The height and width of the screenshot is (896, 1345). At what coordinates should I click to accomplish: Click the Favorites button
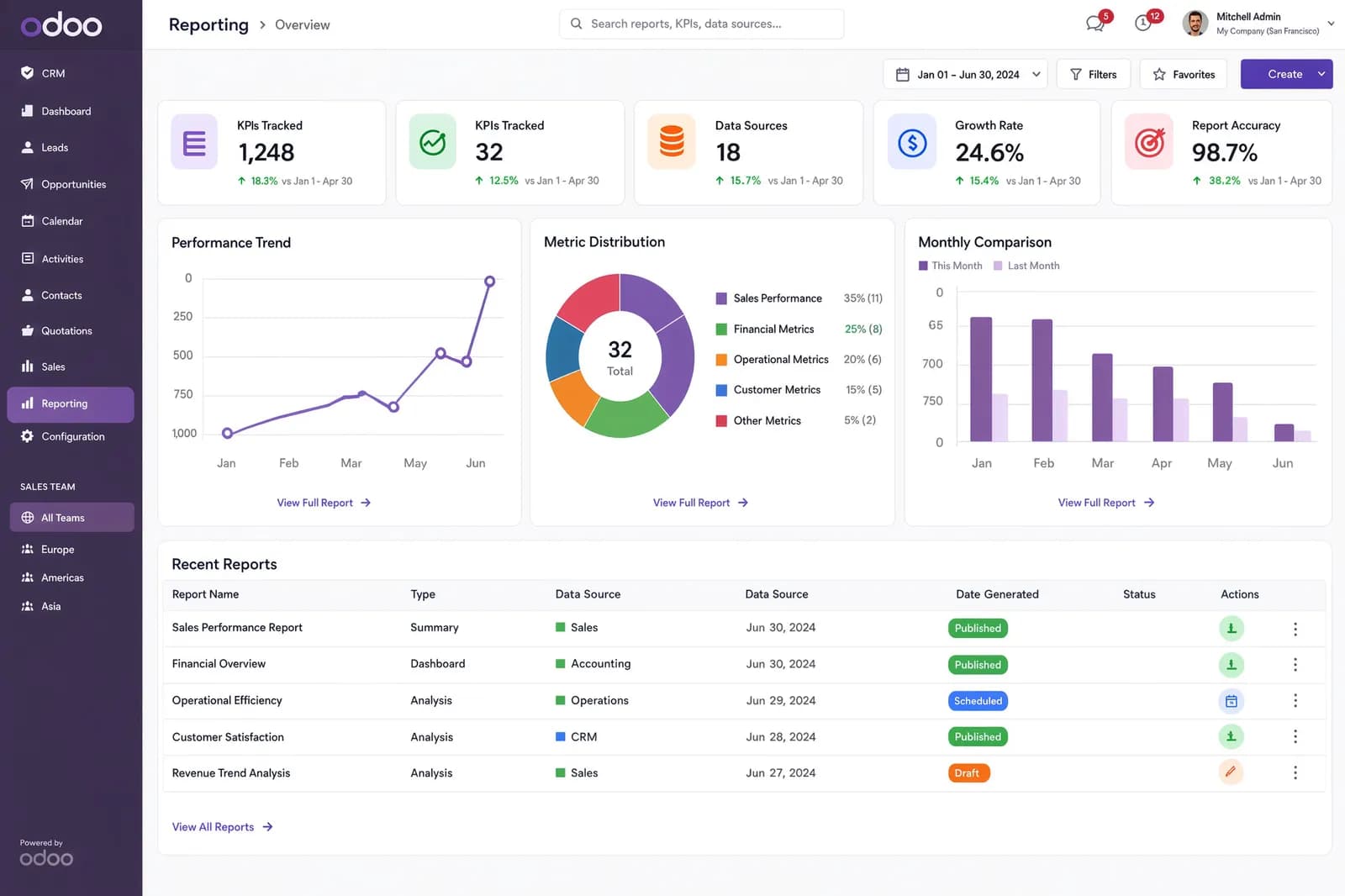click(x=1184, y=74)
